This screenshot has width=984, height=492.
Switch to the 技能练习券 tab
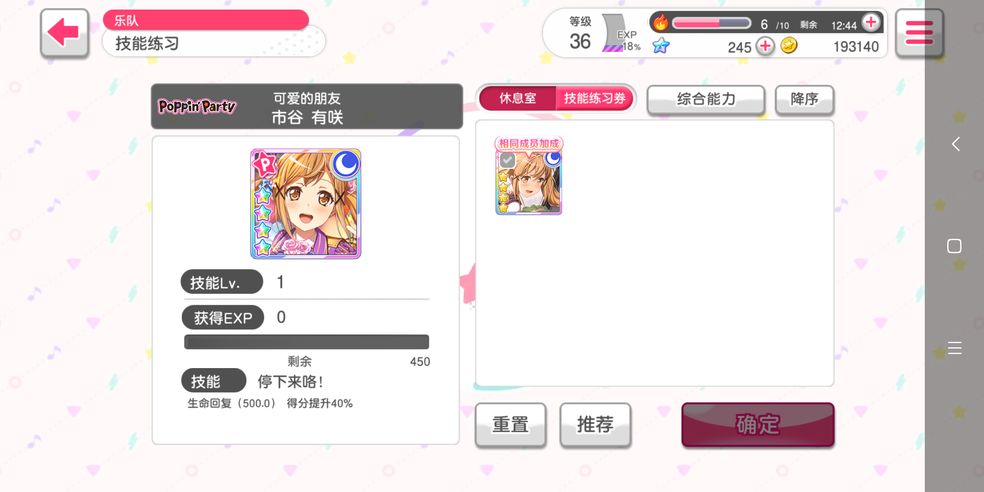point(594,99)
